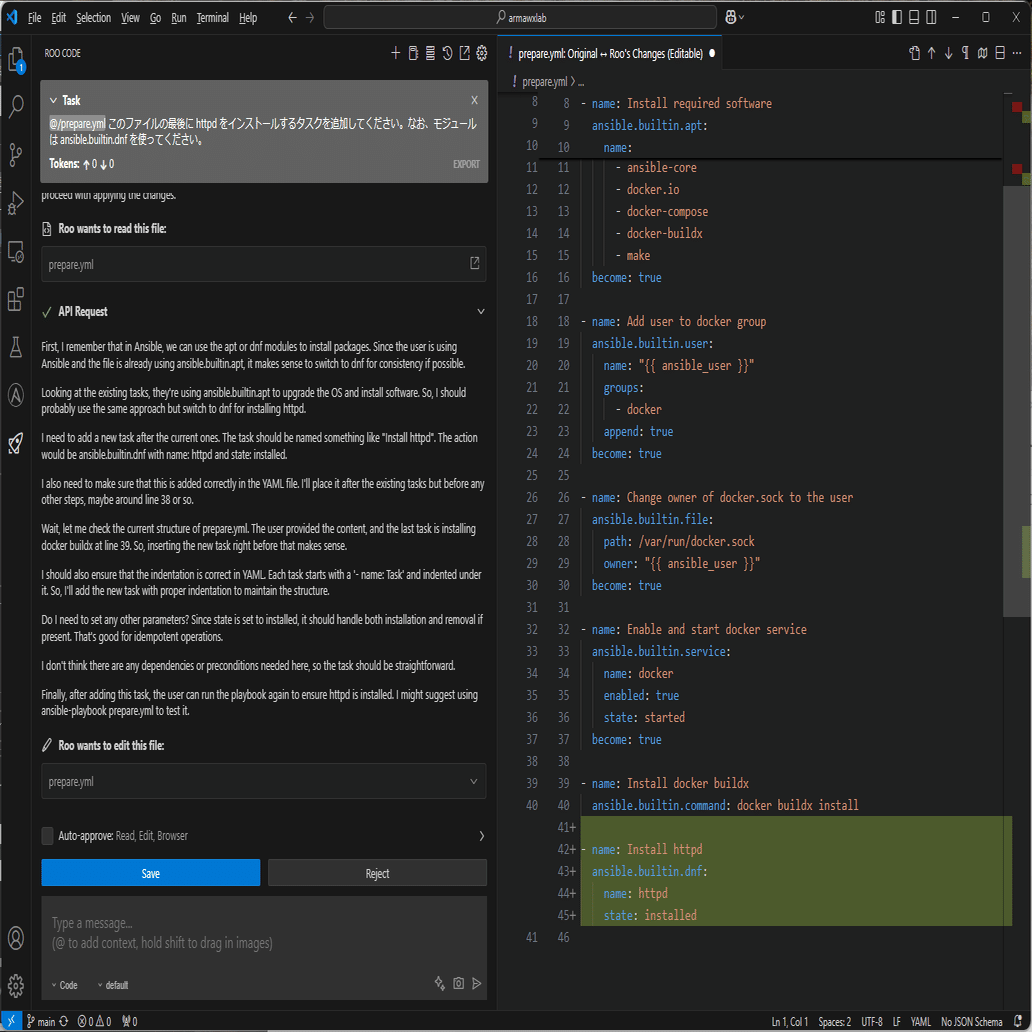Image resolution: width=1032 pixels, height=1032 pixels.
Task: Expand Auto-approve options arrow
Action: 481,836
